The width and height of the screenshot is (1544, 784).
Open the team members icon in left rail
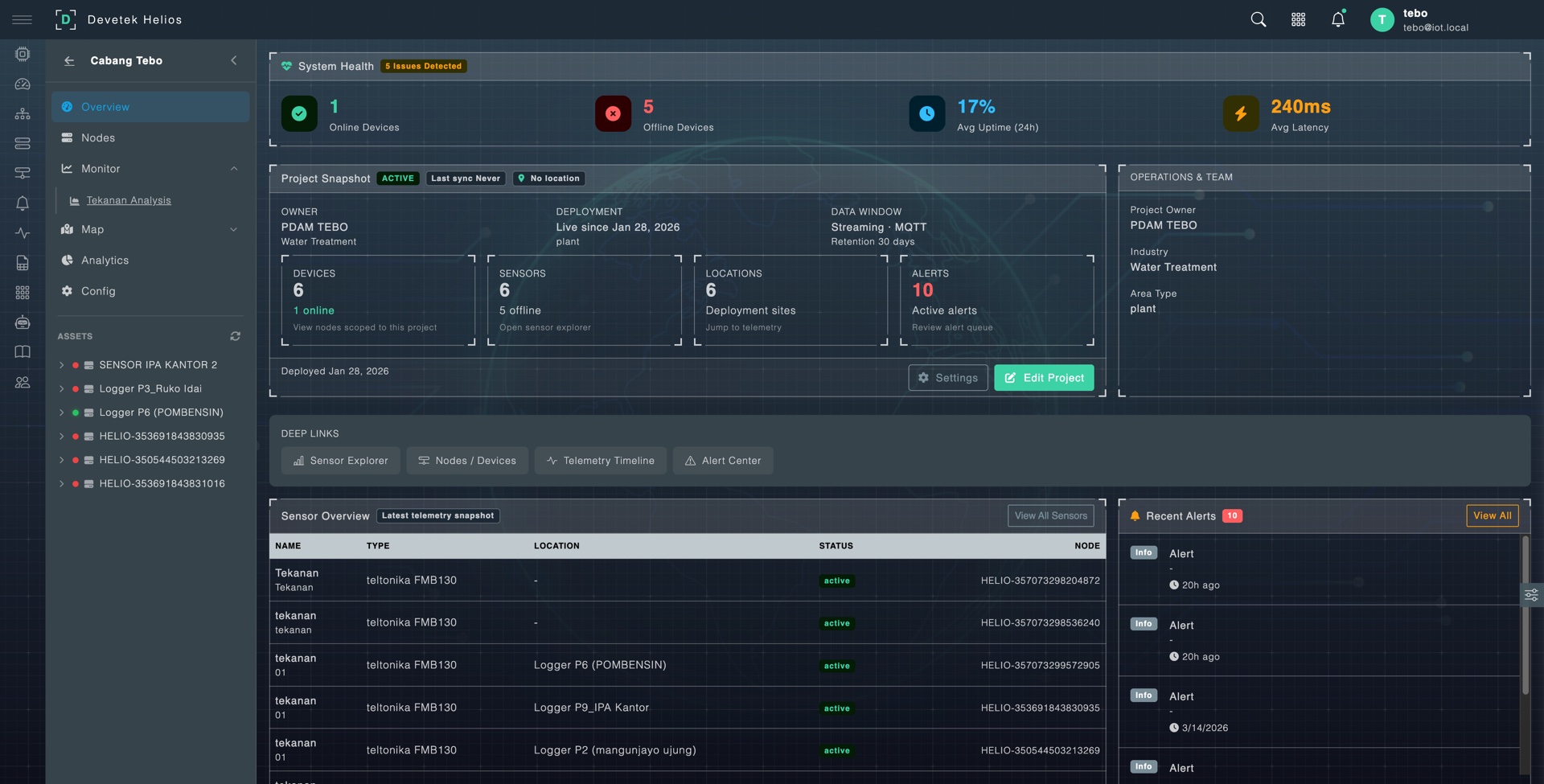23,382
